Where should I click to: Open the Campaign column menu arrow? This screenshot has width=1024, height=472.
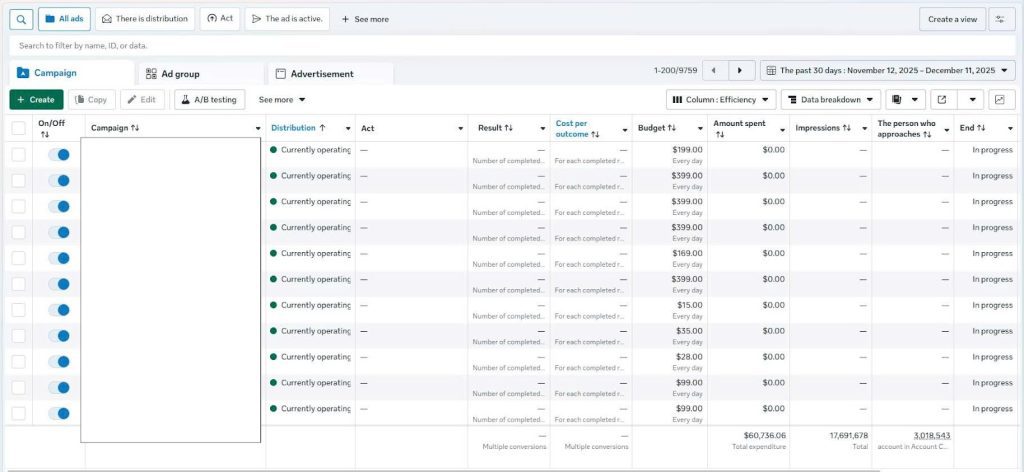pyautogui.click(x=258, y=129)
